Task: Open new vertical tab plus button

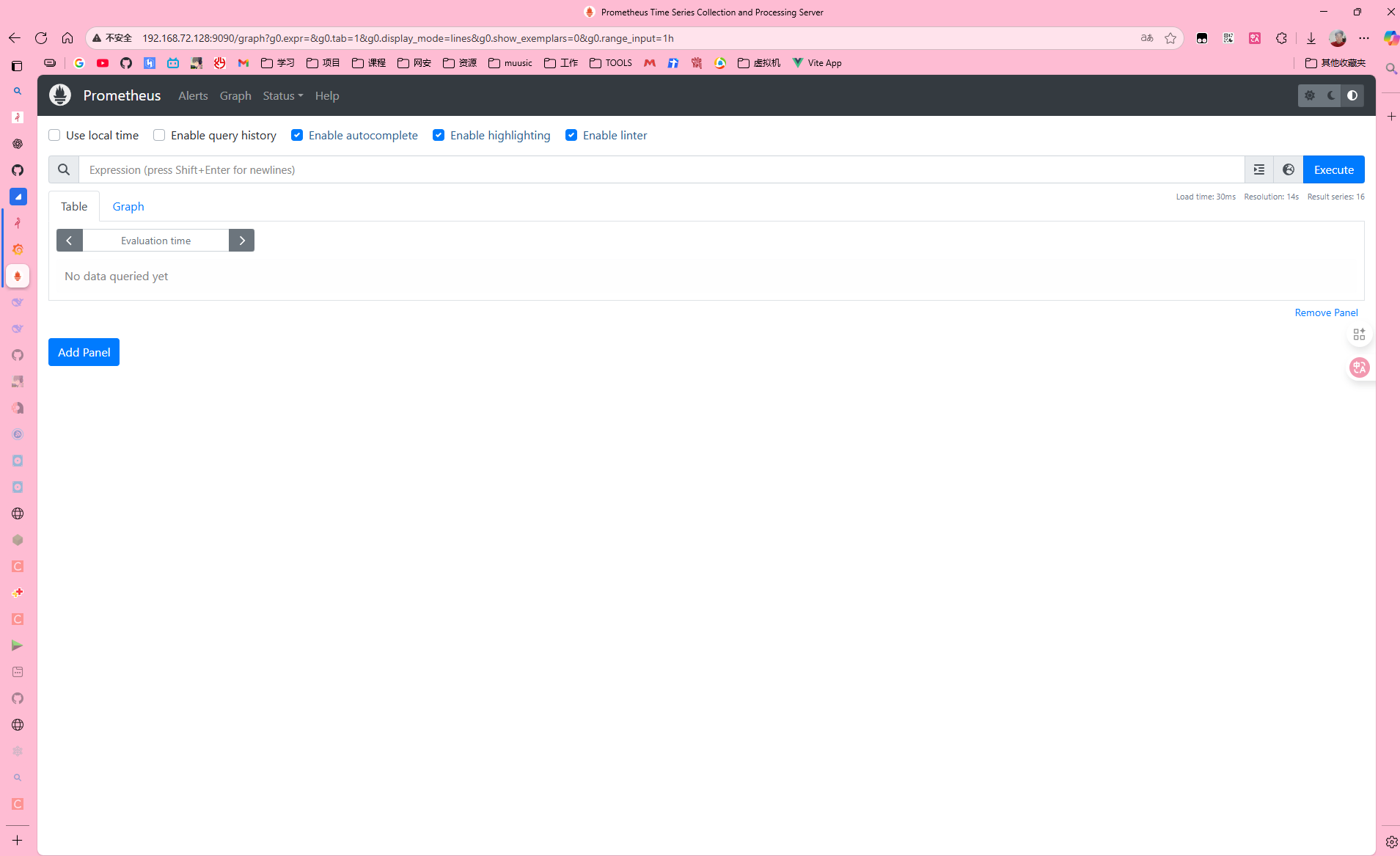Action: click(18, 841)
